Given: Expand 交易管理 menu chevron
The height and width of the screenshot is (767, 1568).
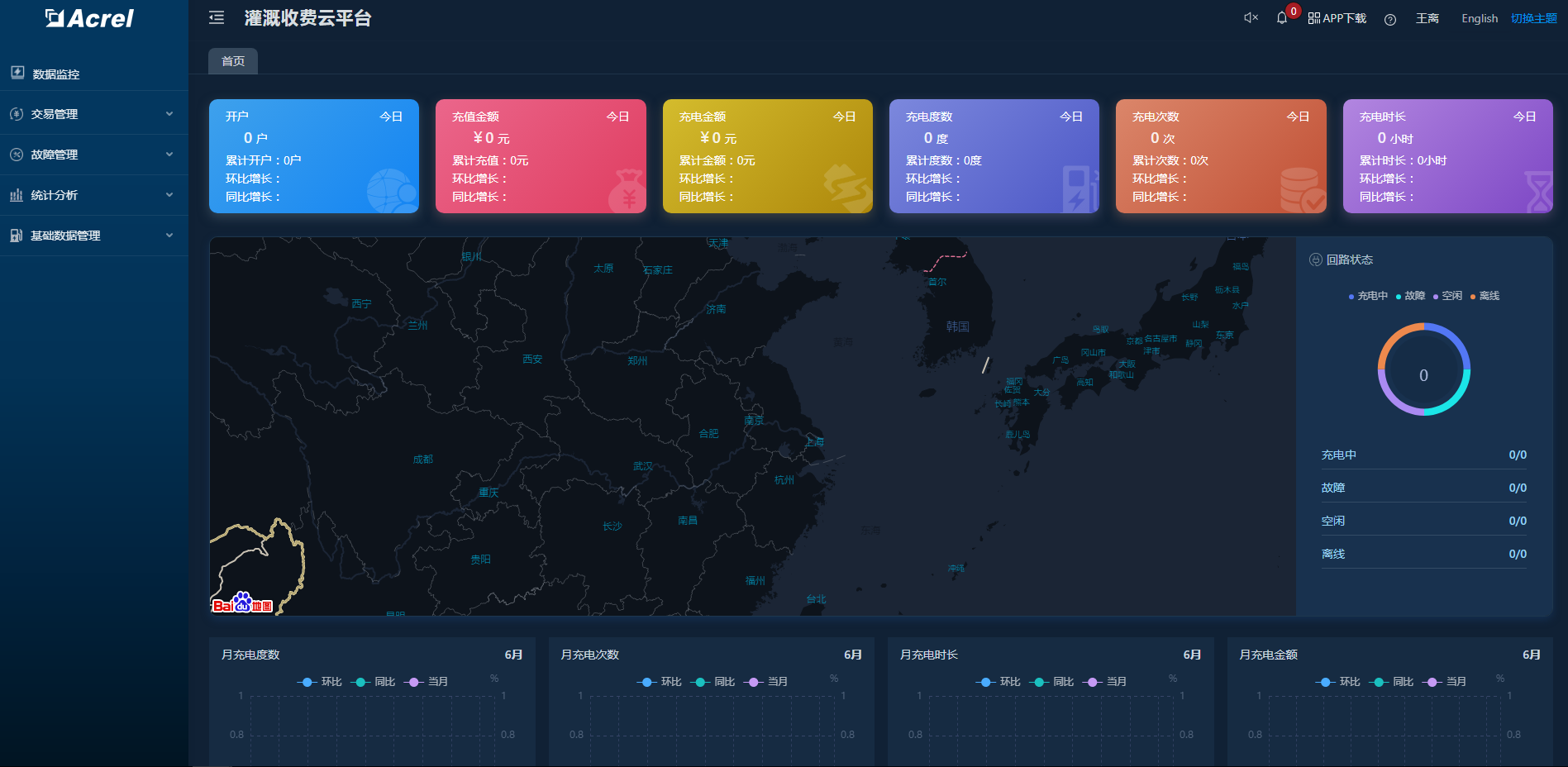Looking at the screenshot, I should pyautogui.click(x=169, y=114).
